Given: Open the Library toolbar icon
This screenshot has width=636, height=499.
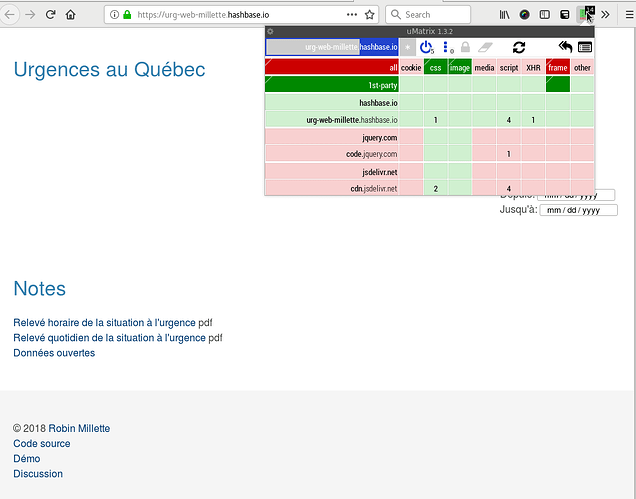Looking at the screenshot, I should tap(504, 15).
